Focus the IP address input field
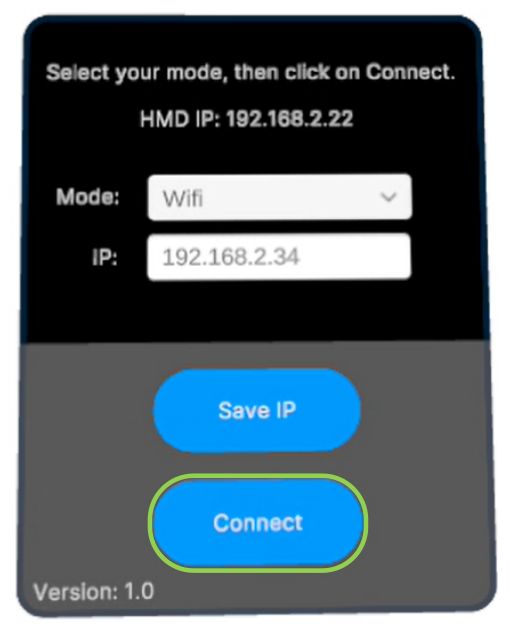Image resolution: width=509 pixels, height=630 pixels. point(279,256)
